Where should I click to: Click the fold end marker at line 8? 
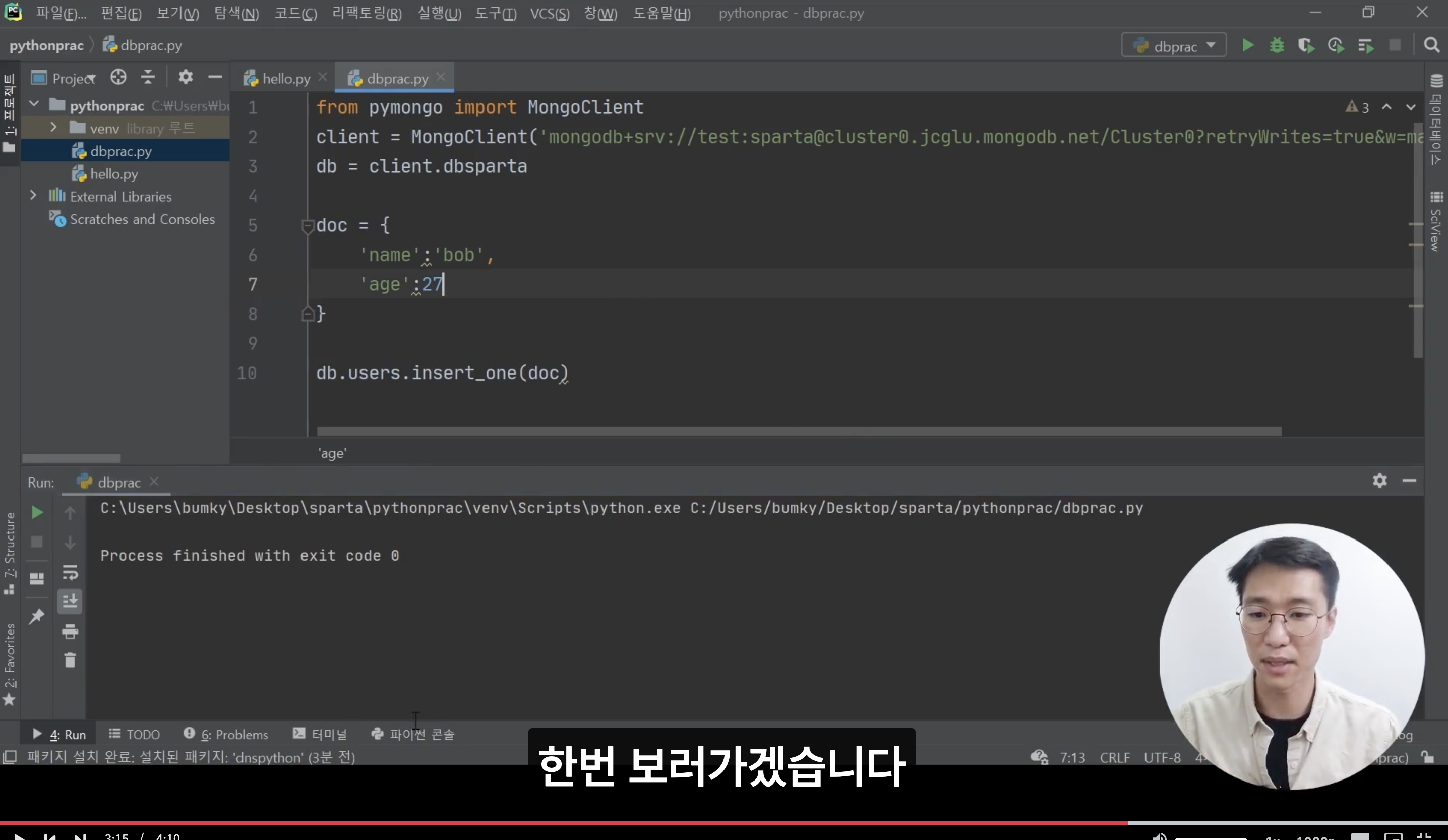[307, 314]
